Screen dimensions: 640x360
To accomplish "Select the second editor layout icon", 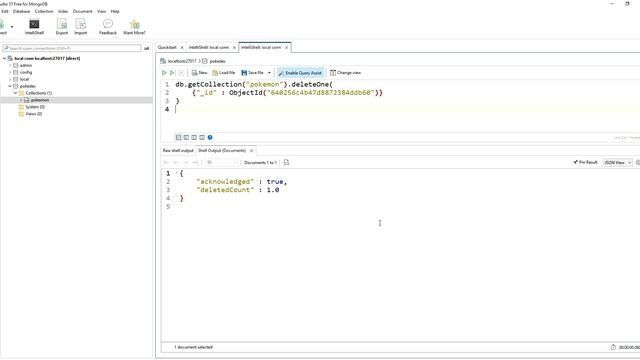I will click(186, 138).
